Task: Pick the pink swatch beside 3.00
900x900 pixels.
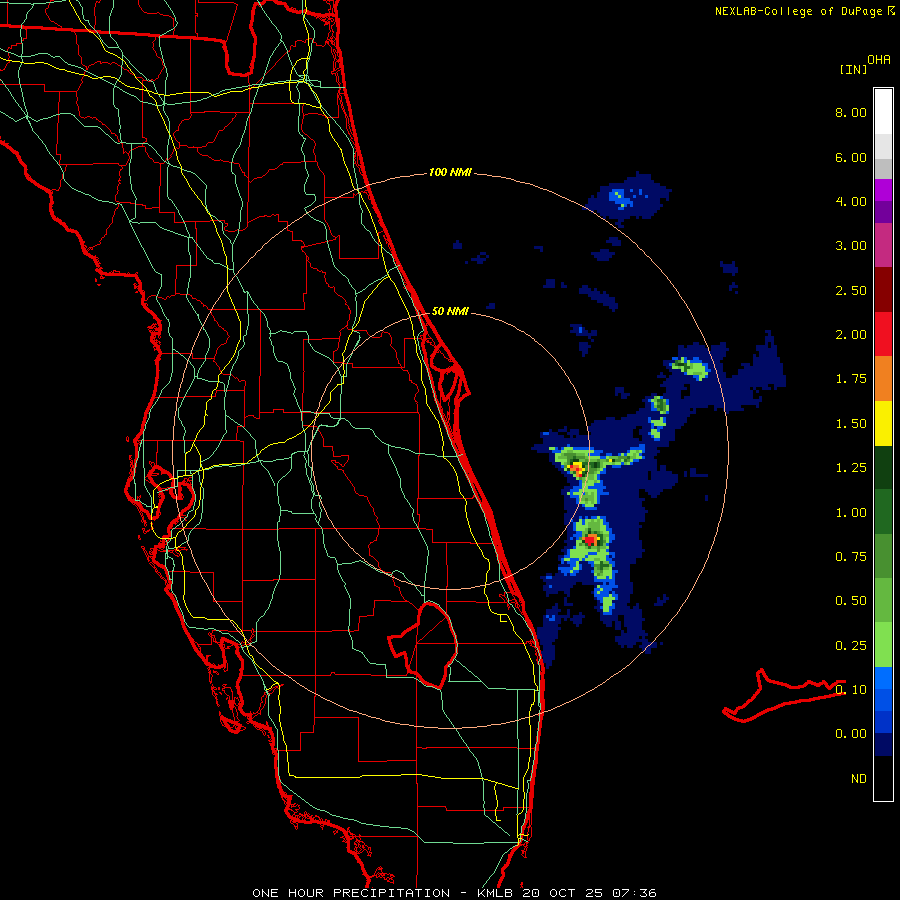Action: click(x=883, y=245)
